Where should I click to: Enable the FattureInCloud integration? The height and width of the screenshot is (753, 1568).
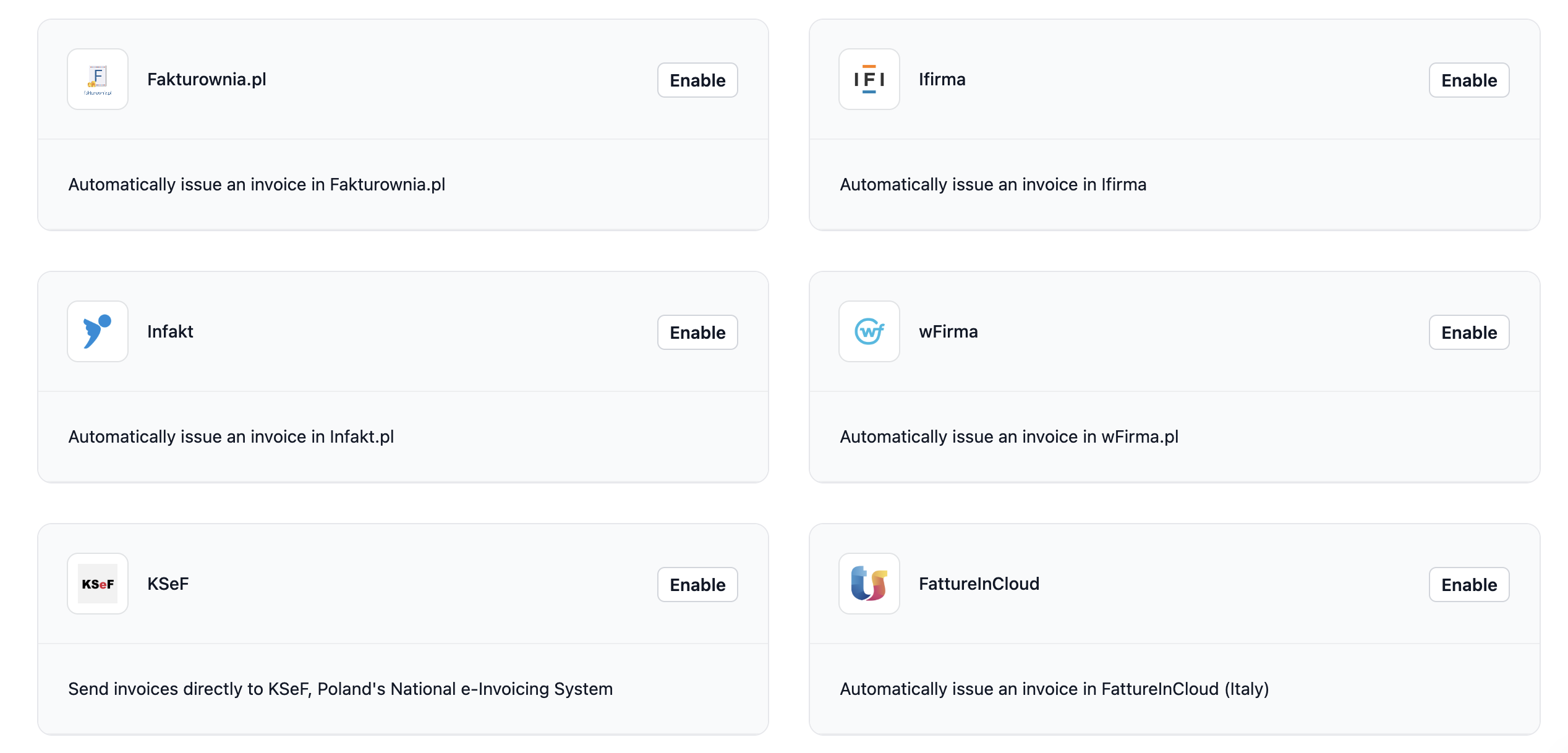[x=1469, y=585]
